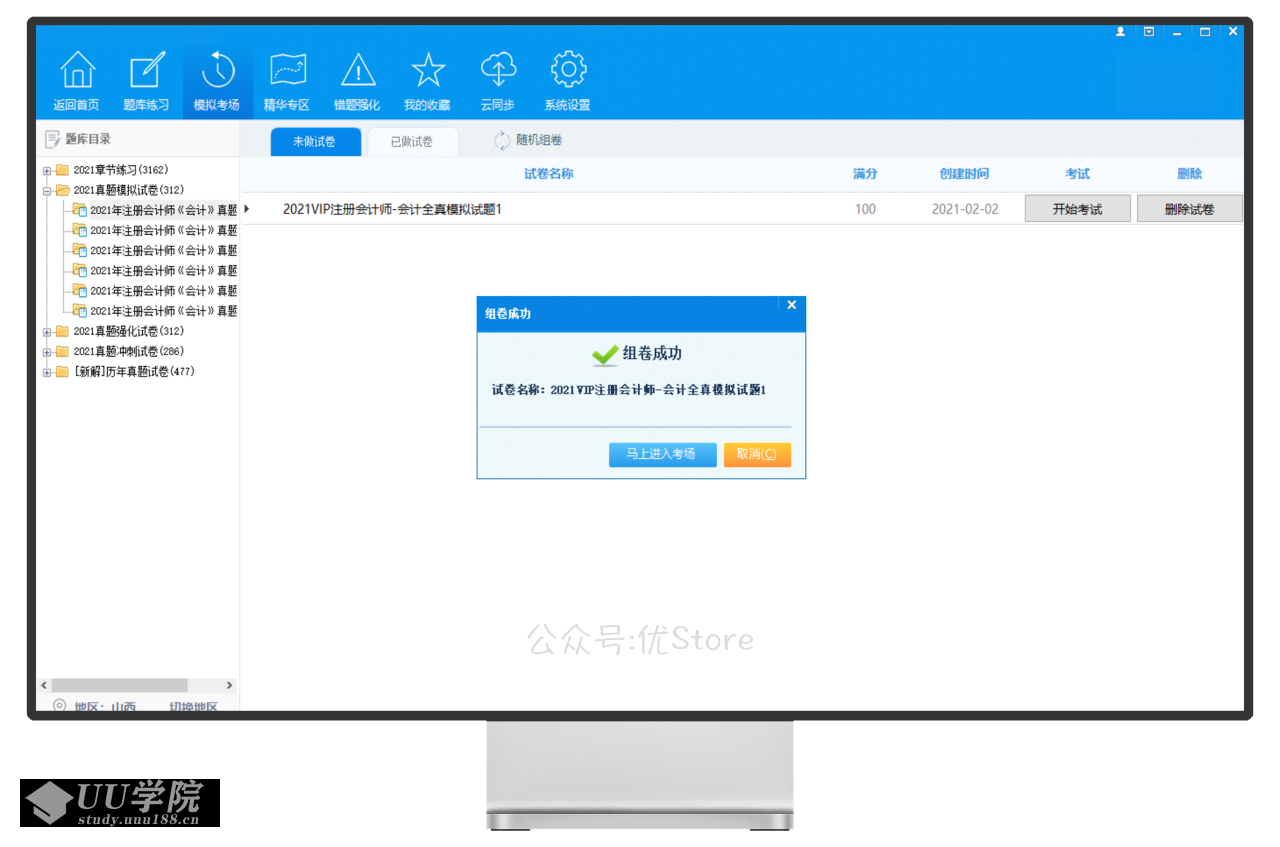Click the folder icon of [新解]历年真题试卷
Image resolution: width=1280 pixels, height=847 pixels.
click(x=62, y=371)
